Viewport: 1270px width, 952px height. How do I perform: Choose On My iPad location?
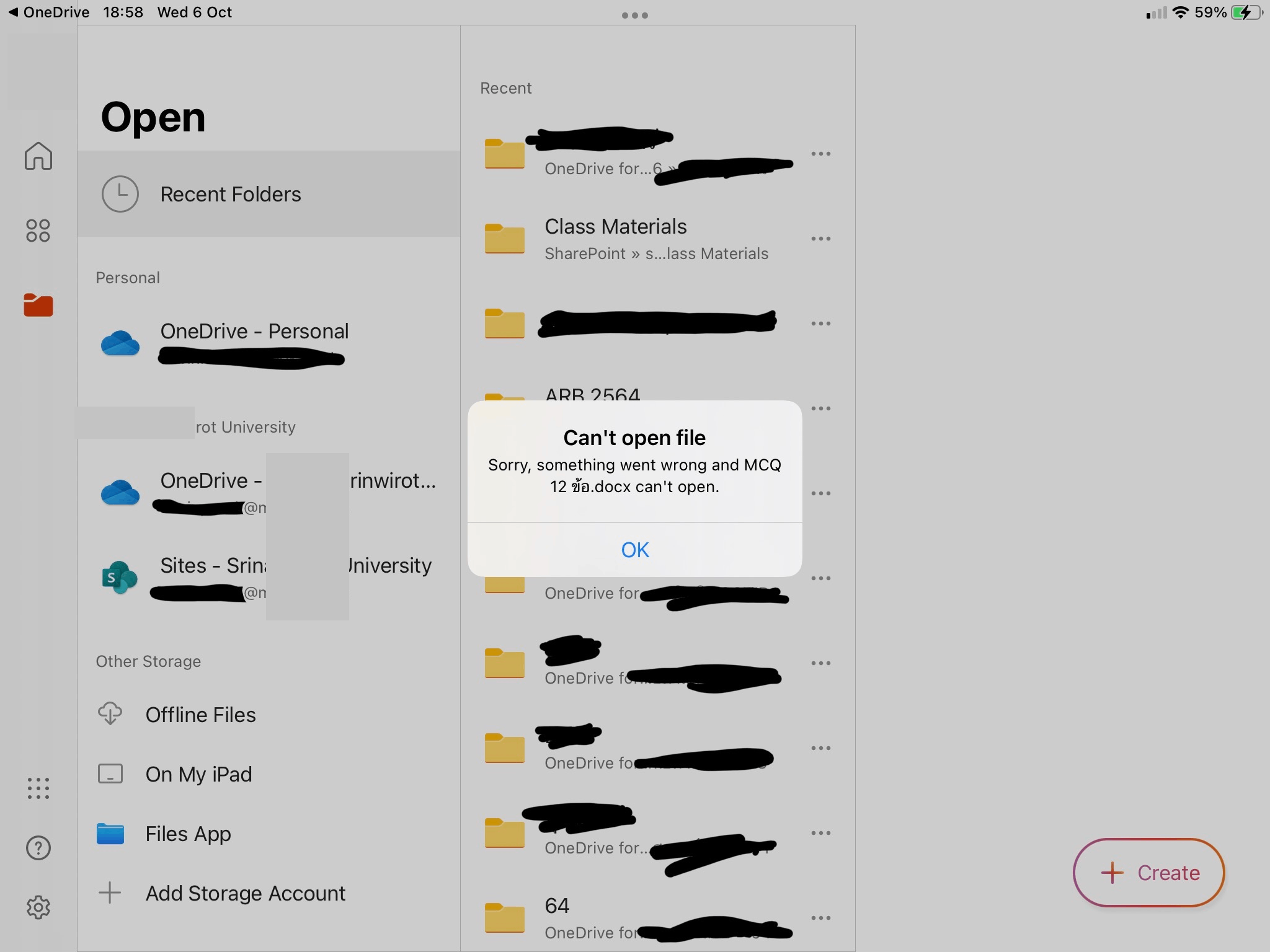[x=198, y=774]
